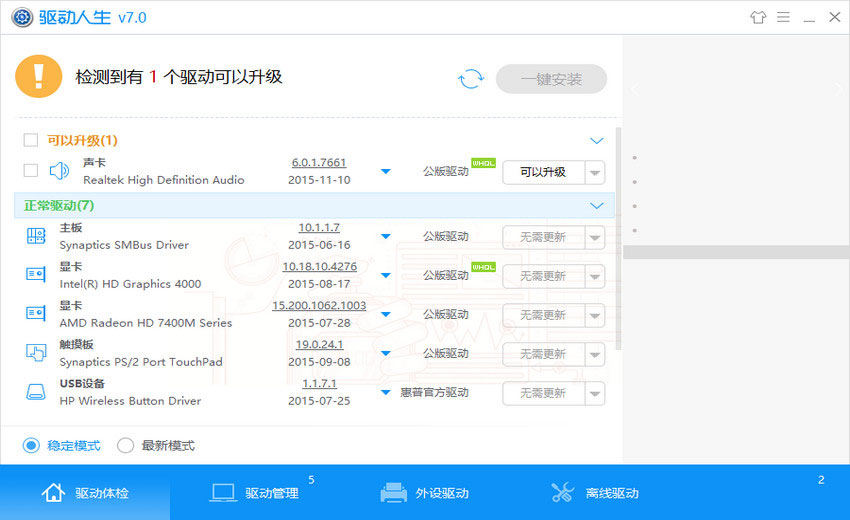Screen dimensions: 850x520
Task: Switch to 驱动管理 tab
Action: click(255, 492)
